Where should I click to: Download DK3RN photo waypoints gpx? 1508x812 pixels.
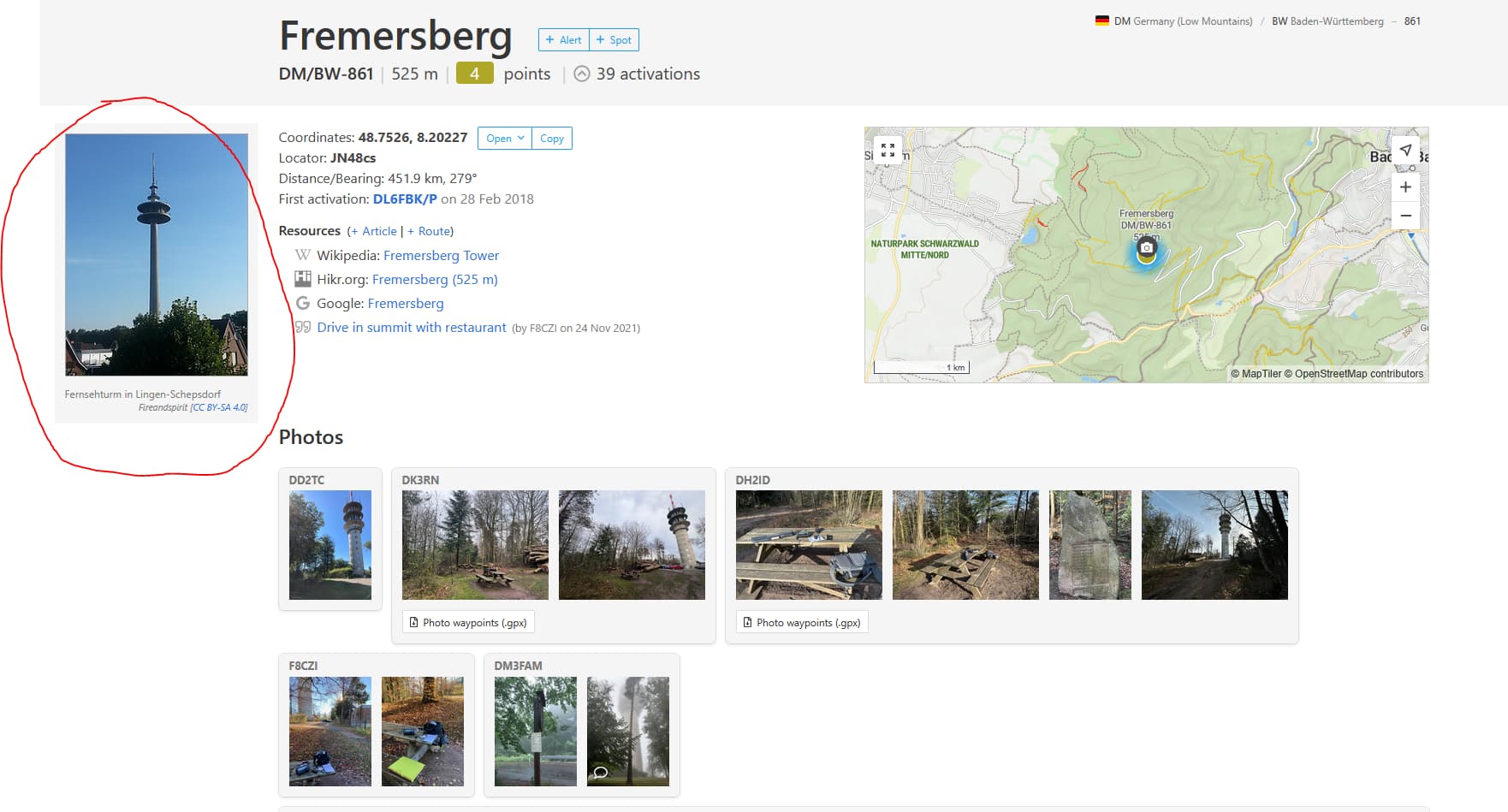click(x=468, y=622)
